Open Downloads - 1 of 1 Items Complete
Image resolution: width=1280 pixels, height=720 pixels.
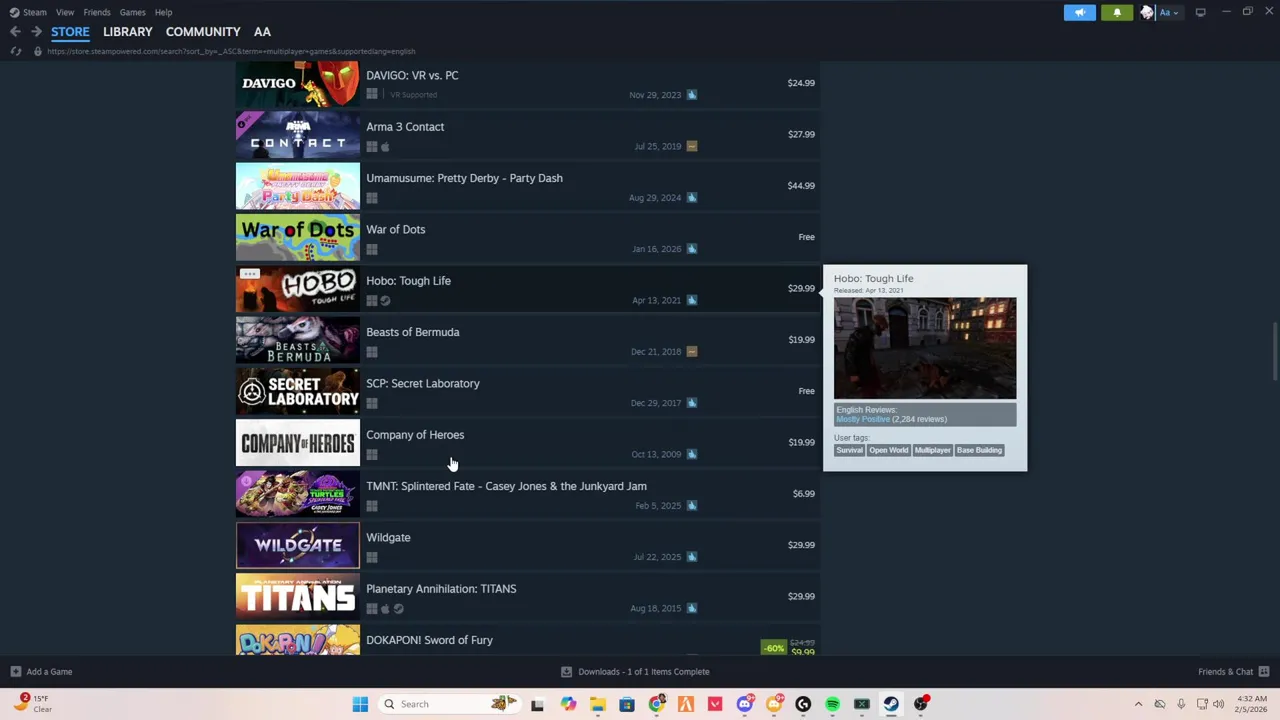pyautogui.click(x=635, y=672)
